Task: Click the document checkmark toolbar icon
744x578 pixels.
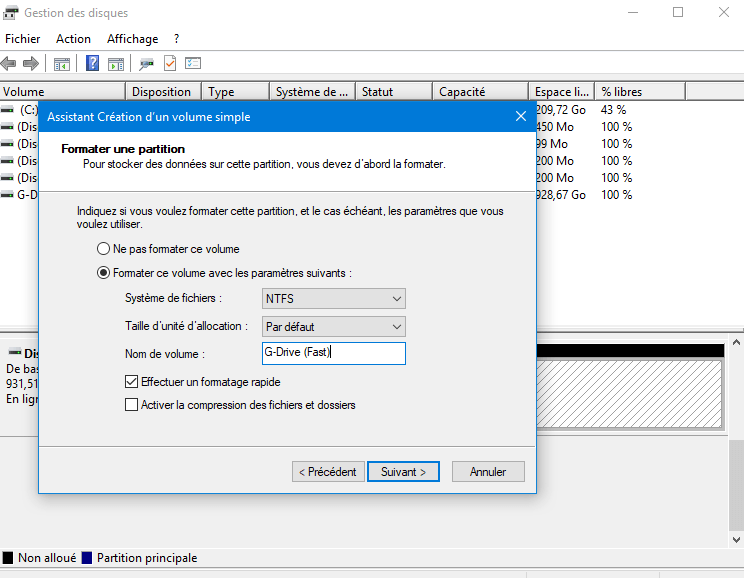Action: point(170,63)
